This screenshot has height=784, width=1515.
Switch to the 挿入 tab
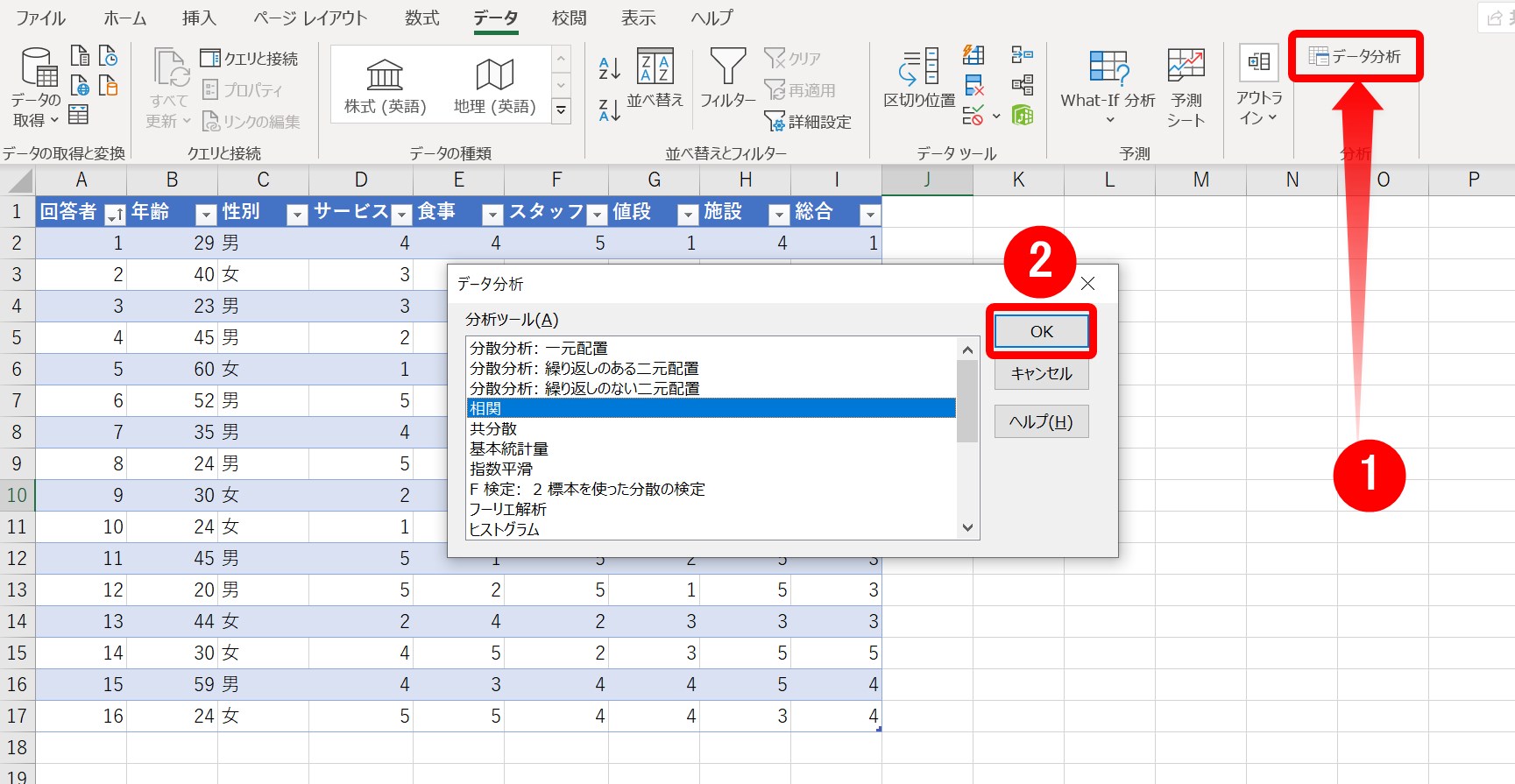[x=199, y=18]
